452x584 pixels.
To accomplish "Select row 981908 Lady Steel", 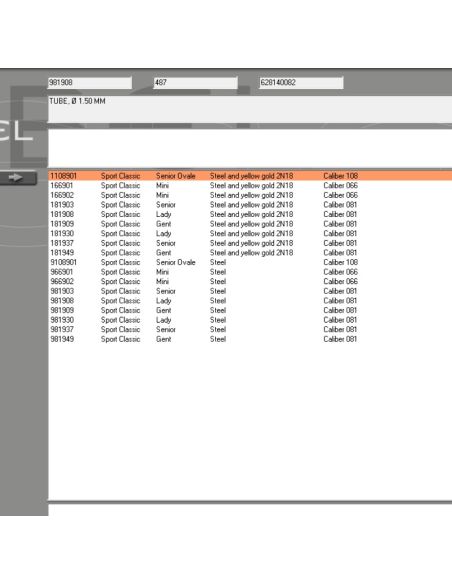I will click(250, 301).
